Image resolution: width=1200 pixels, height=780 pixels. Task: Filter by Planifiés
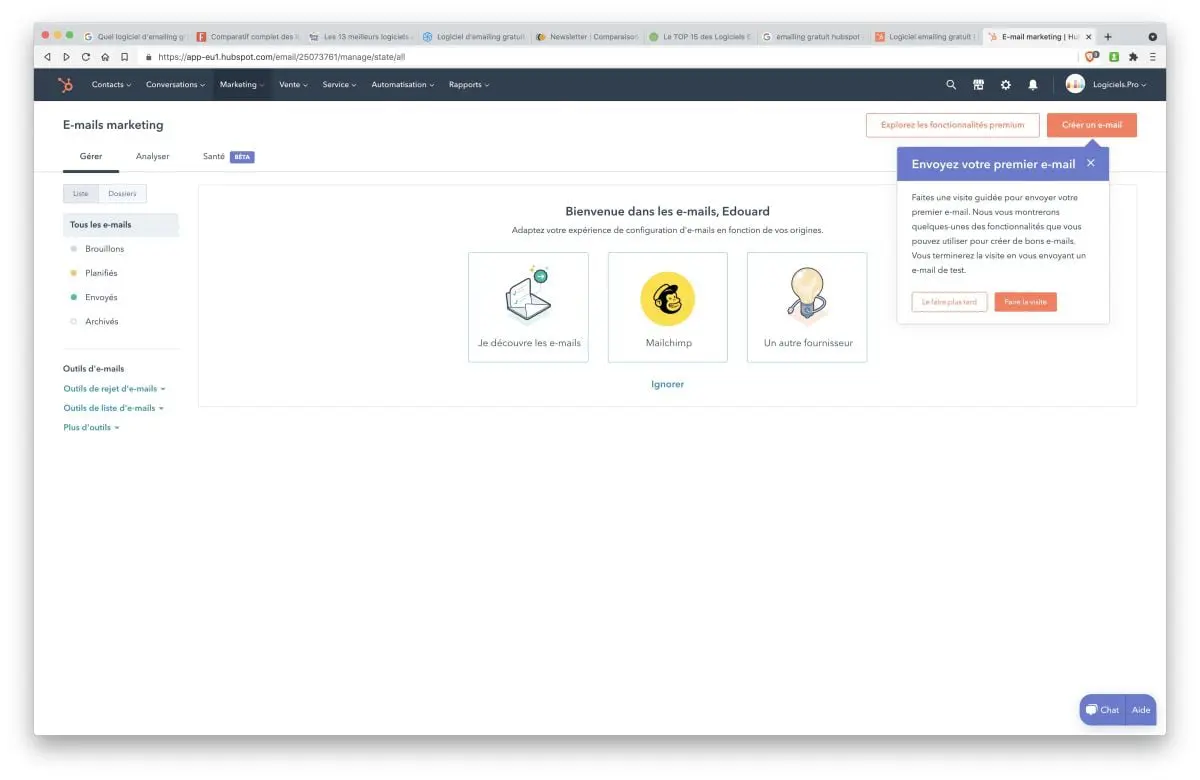pos(101,273)
